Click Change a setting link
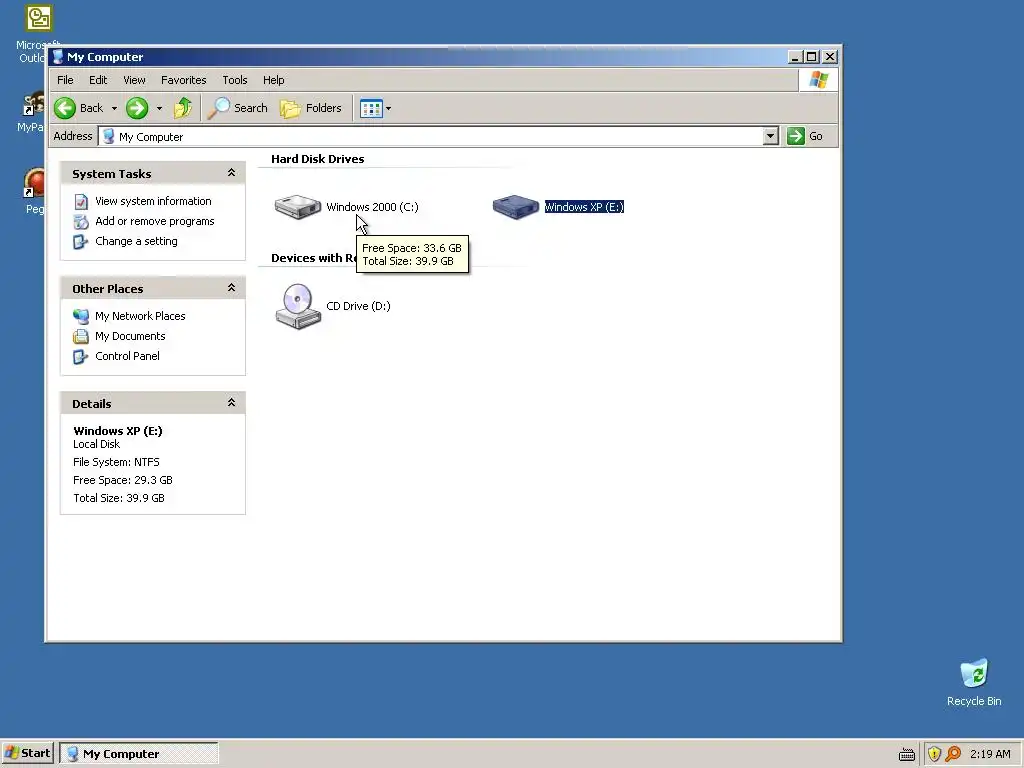 pos(136,241)
